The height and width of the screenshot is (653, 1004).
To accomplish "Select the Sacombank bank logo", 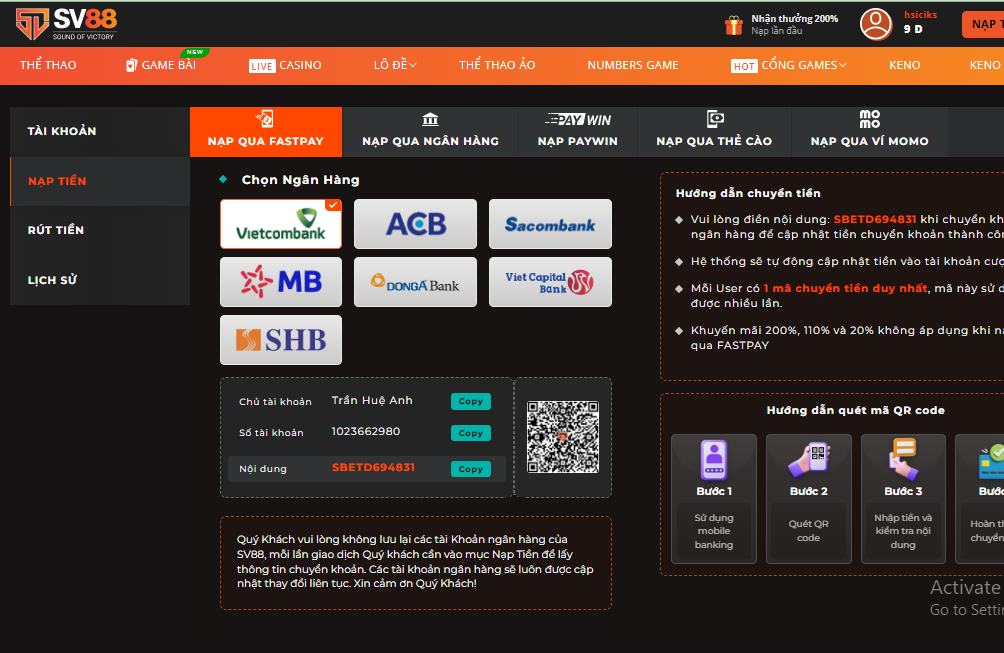I will 550,224.
